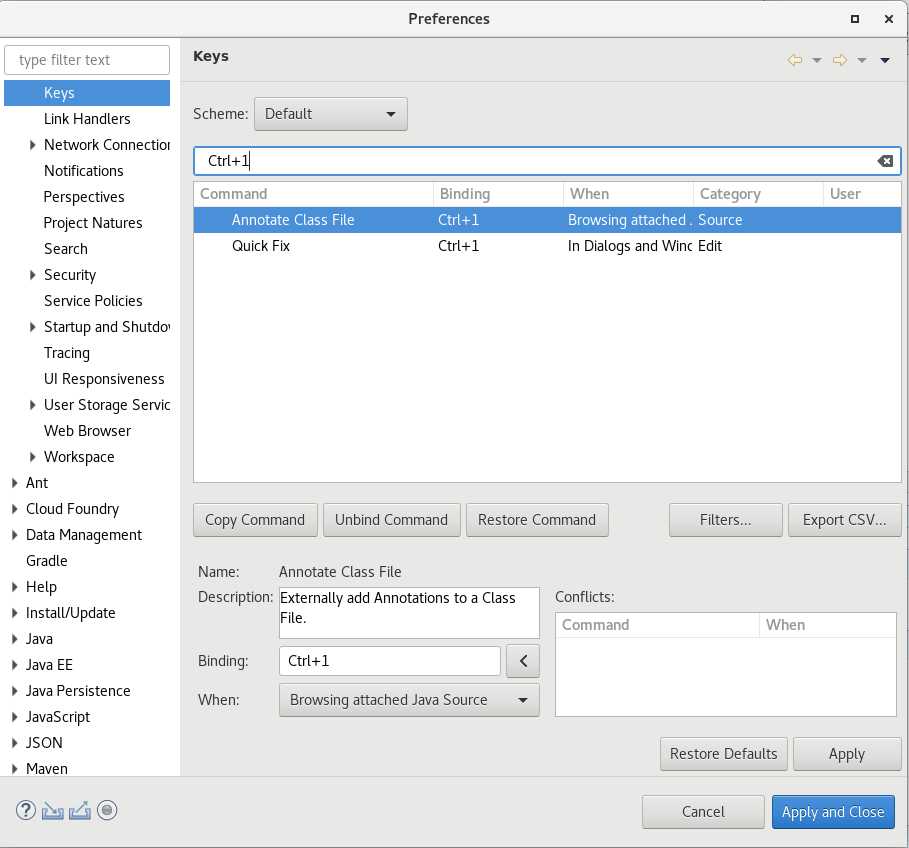
Task: Click the binding insert special key arrow button
Action: 523,661
